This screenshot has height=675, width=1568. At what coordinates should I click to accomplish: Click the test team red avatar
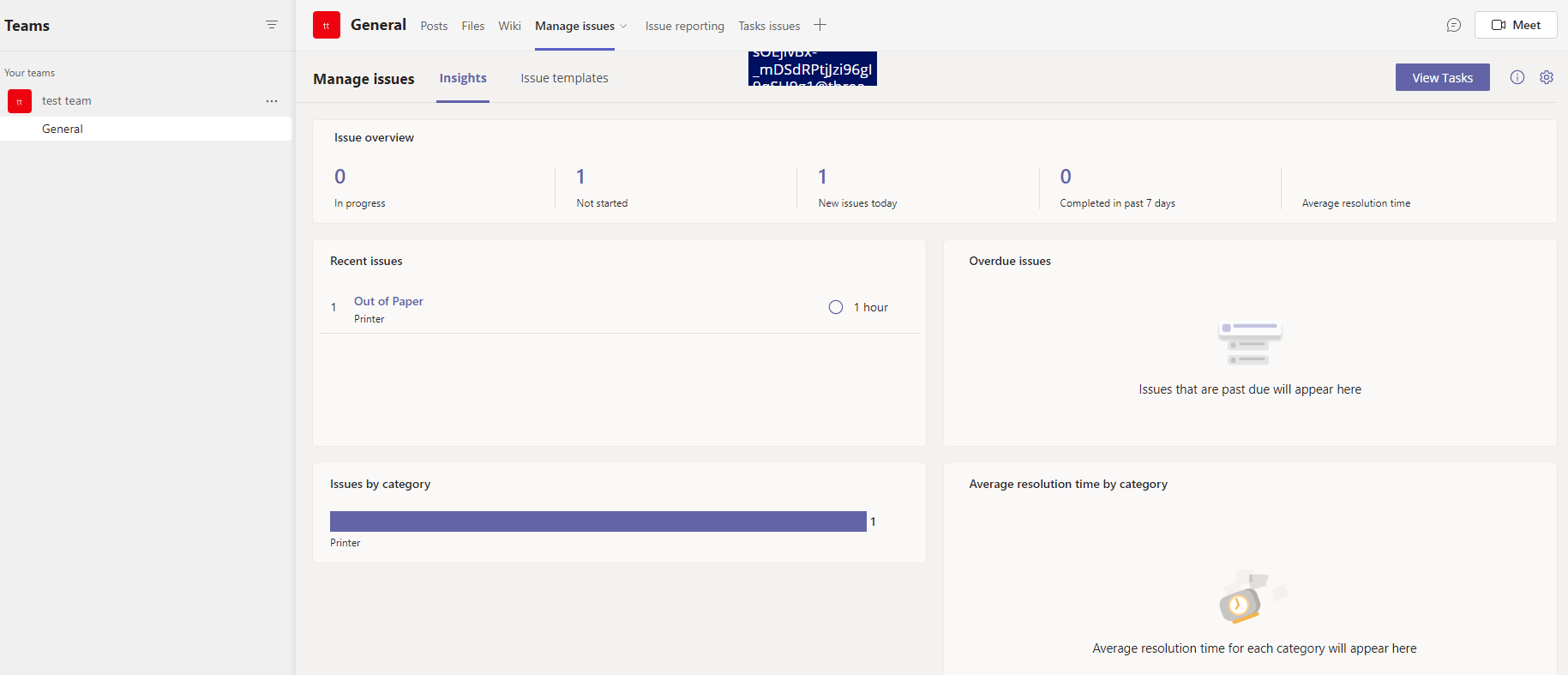[x=20, y=101]
